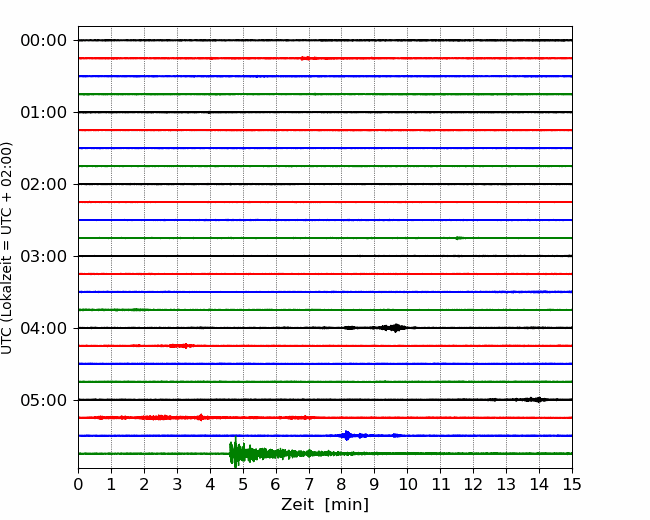The height and width of the screenshot is (520, 650).
Task: Click x-axis tick label 7
Action: (309, 484)
